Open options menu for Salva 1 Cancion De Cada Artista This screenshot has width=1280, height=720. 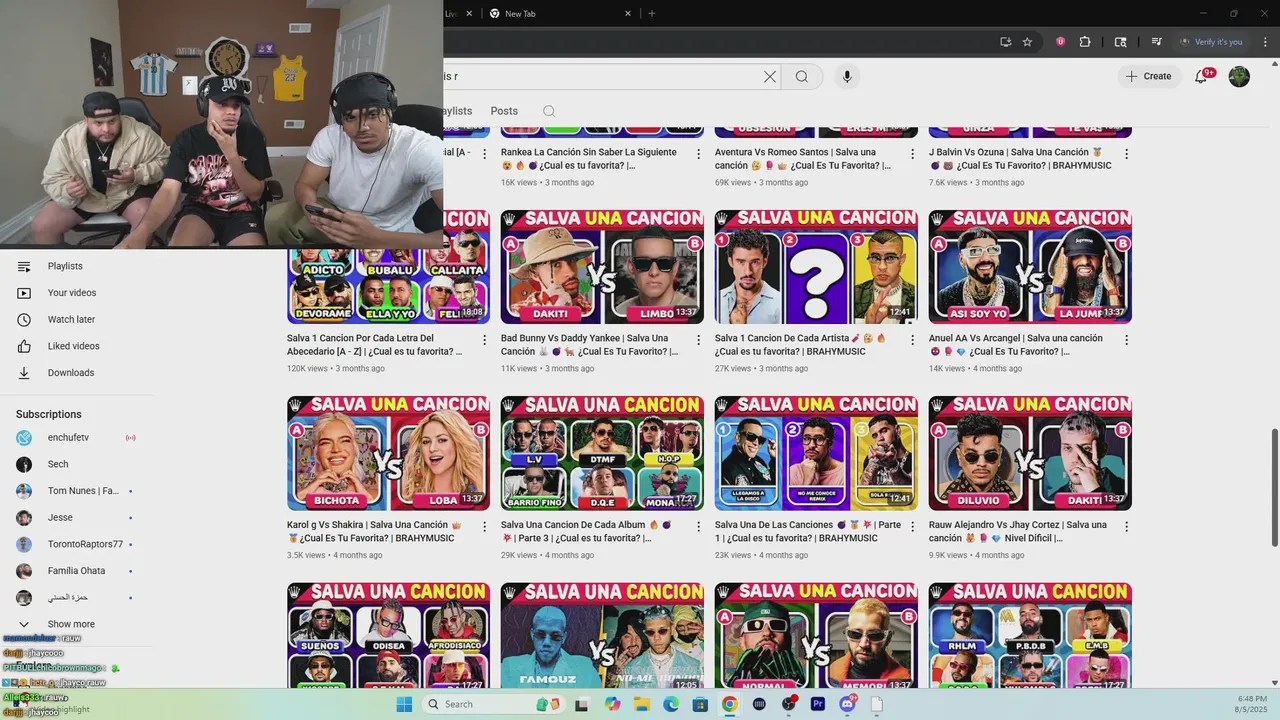(912, 340)
